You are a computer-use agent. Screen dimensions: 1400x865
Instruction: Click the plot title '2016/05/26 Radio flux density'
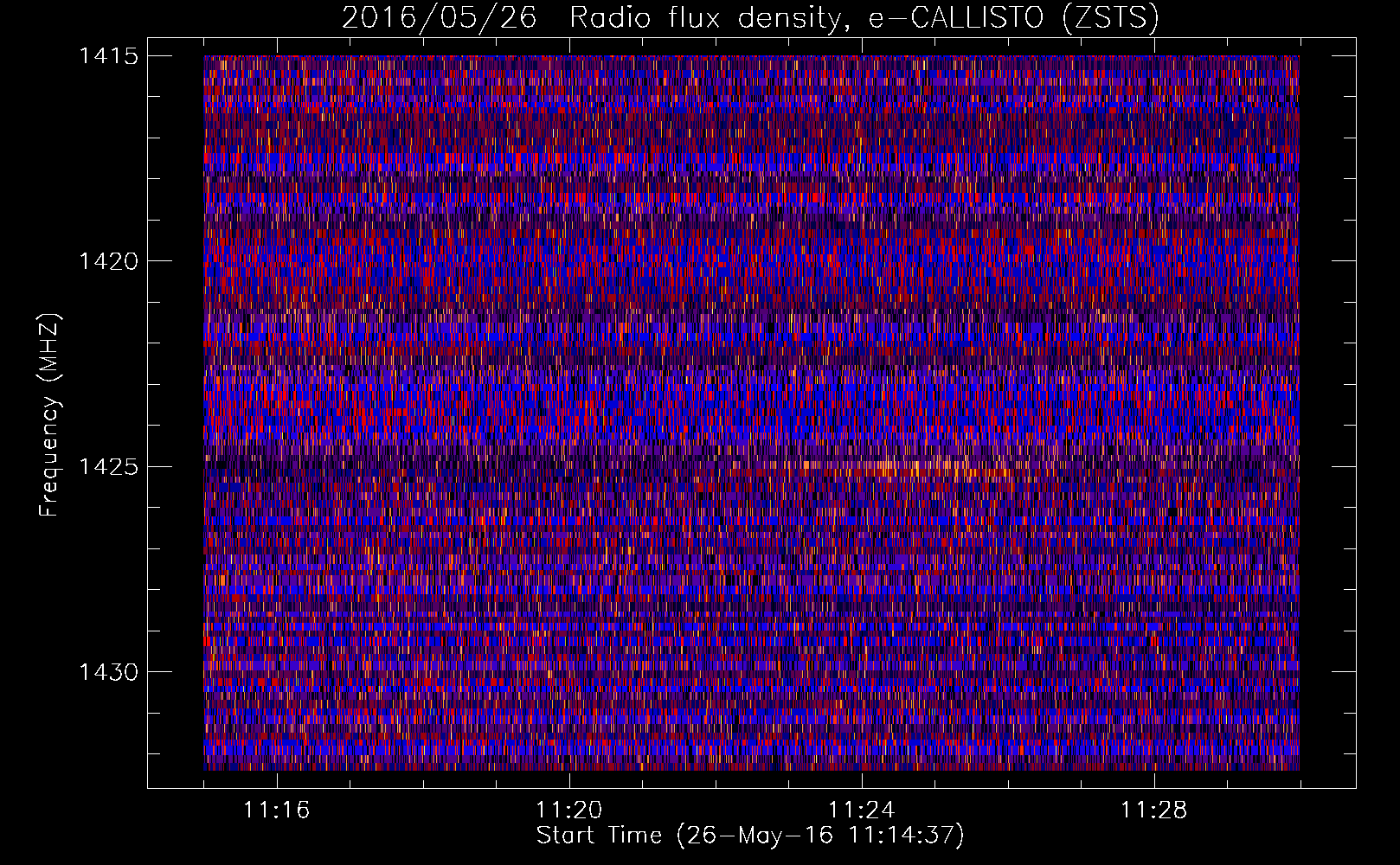click(750, 17)
